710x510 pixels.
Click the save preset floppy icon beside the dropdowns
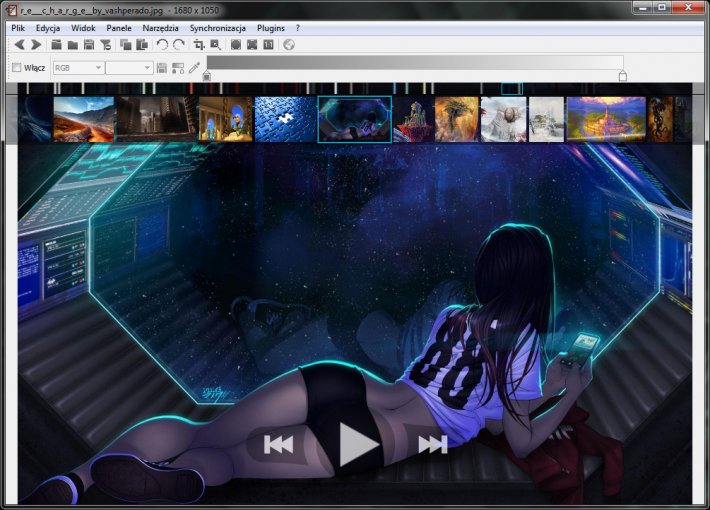pyautogui.click(x=162, y=68)
